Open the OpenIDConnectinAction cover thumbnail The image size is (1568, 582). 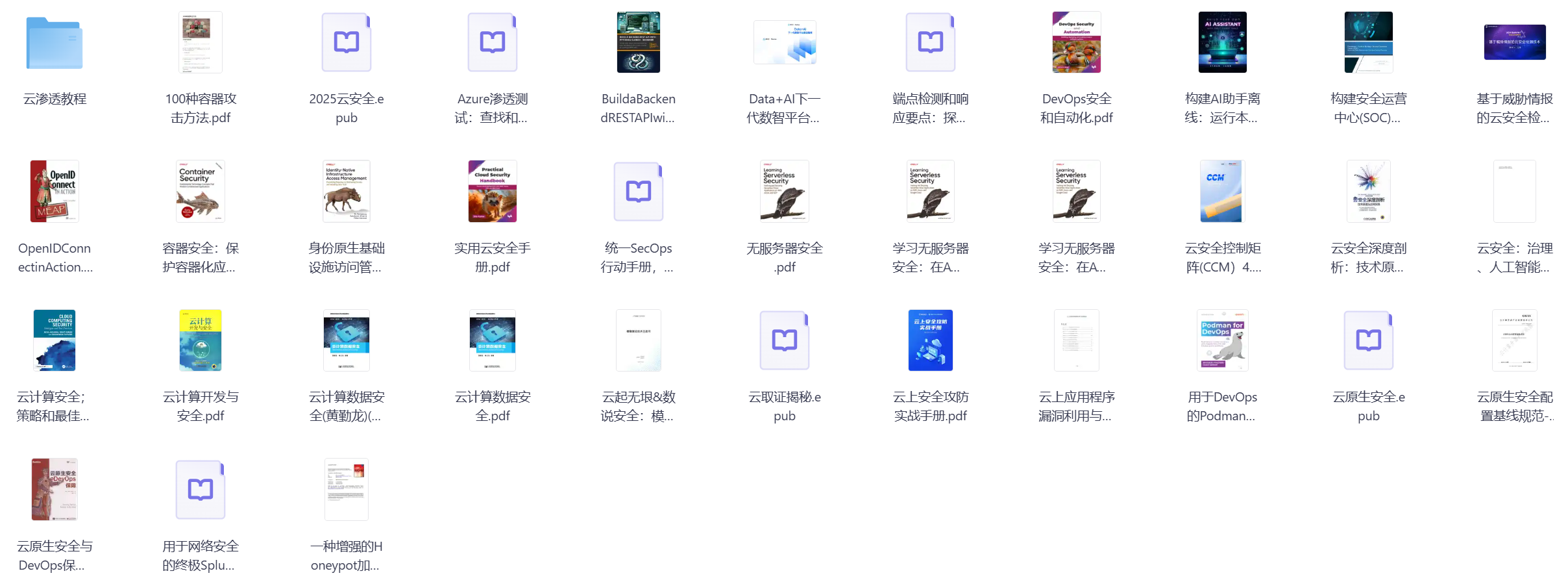[x=55, y=191]
